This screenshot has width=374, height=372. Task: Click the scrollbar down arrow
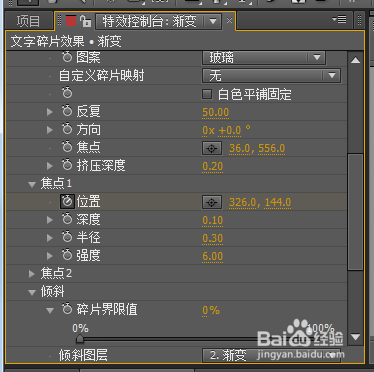pyautogui.click(x=355, y=337)
